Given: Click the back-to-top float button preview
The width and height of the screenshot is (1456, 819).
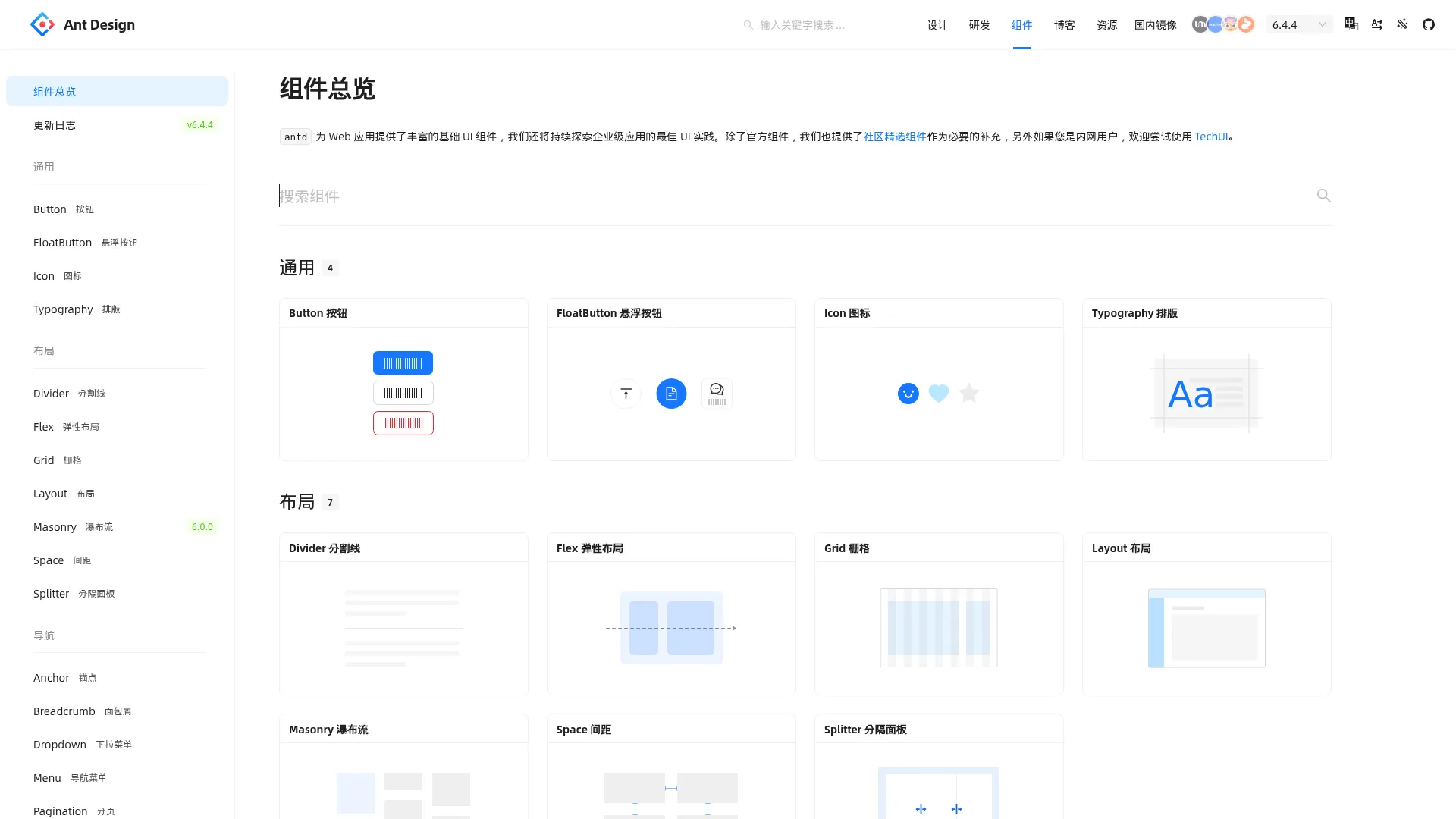Looking at the screenshot, I should (626, 394).
